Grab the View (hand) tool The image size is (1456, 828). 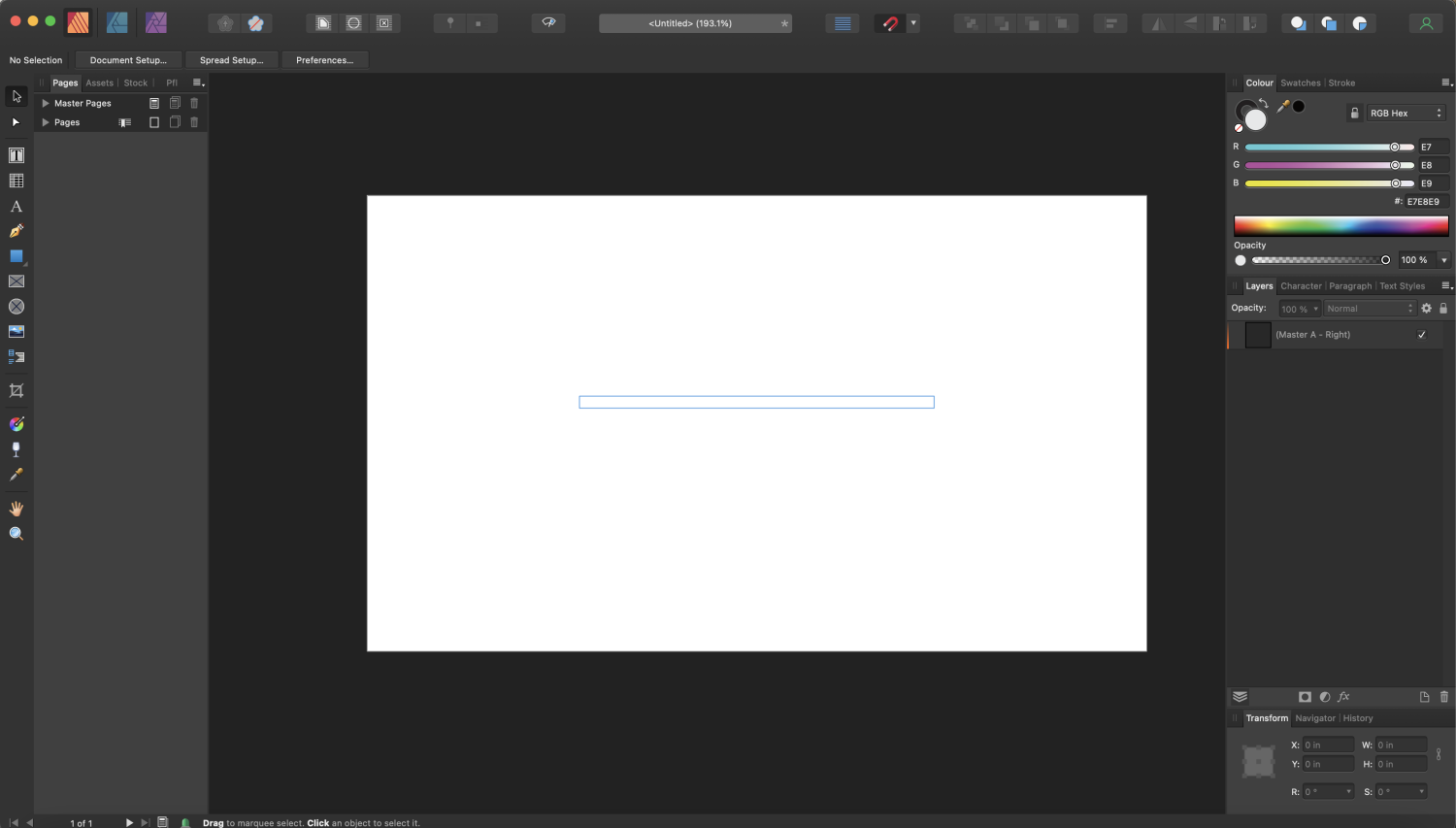click(x=16, y=508)
